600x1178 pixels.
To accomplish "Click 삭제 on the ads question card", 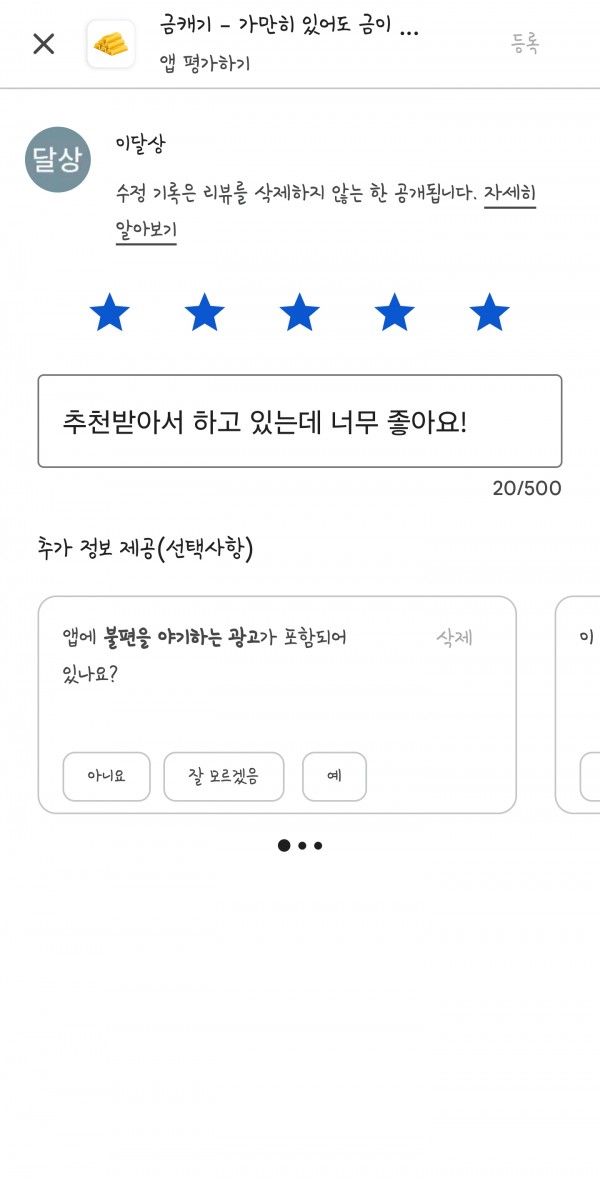I will (454, 639).
